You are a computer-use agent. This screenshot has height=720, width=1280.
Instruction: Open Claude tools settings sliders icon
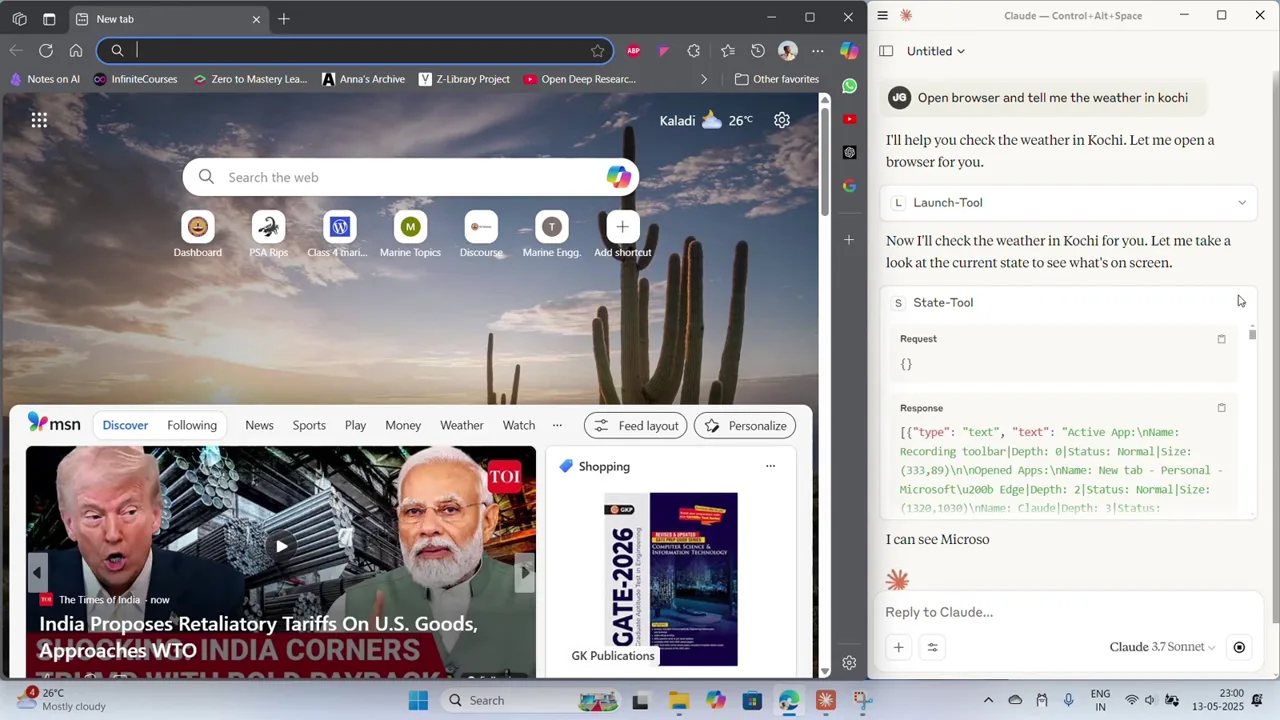932,647
